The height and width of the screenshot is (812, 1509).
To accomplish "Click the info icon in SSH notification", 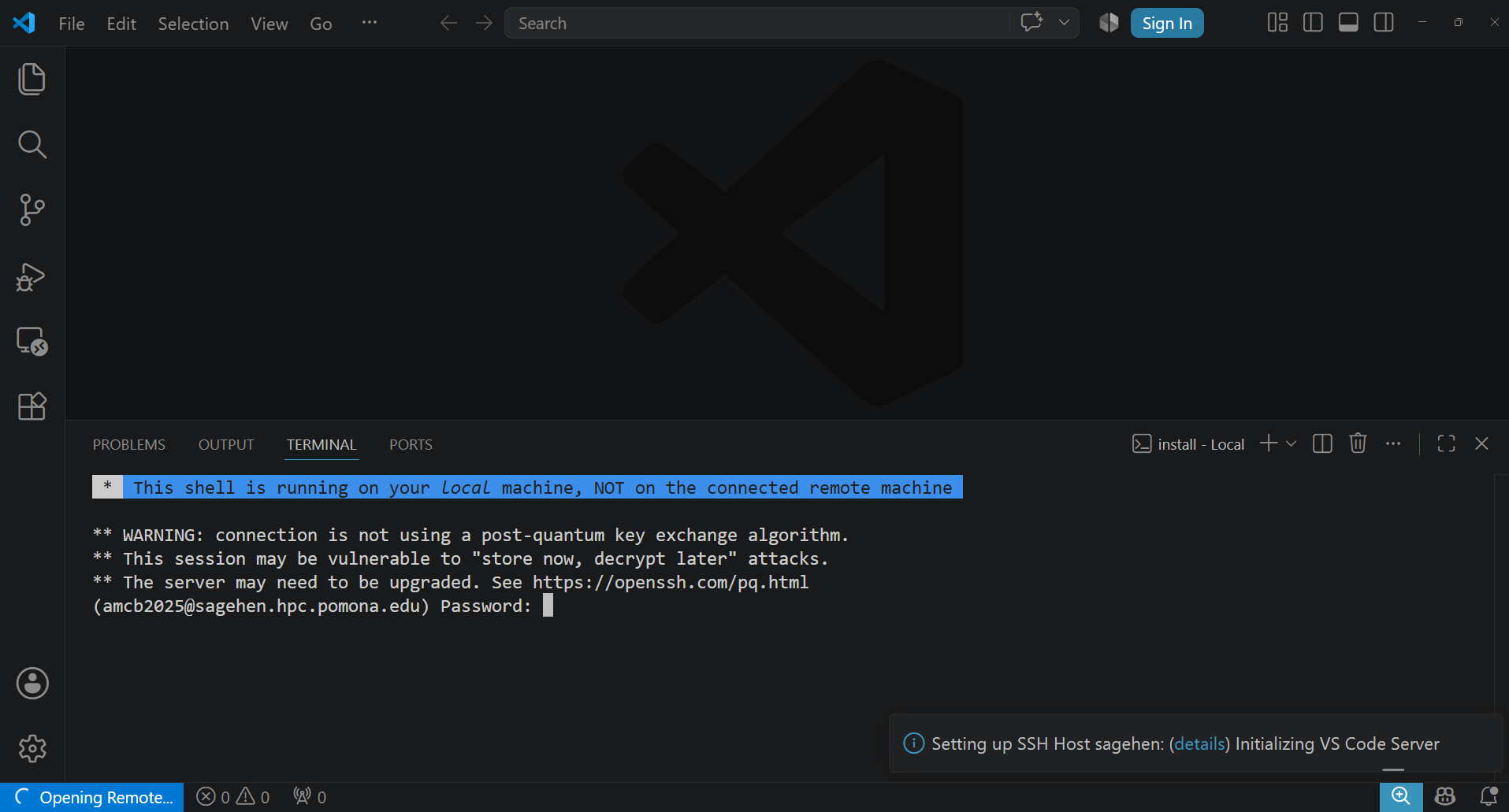I will point(913,743).
